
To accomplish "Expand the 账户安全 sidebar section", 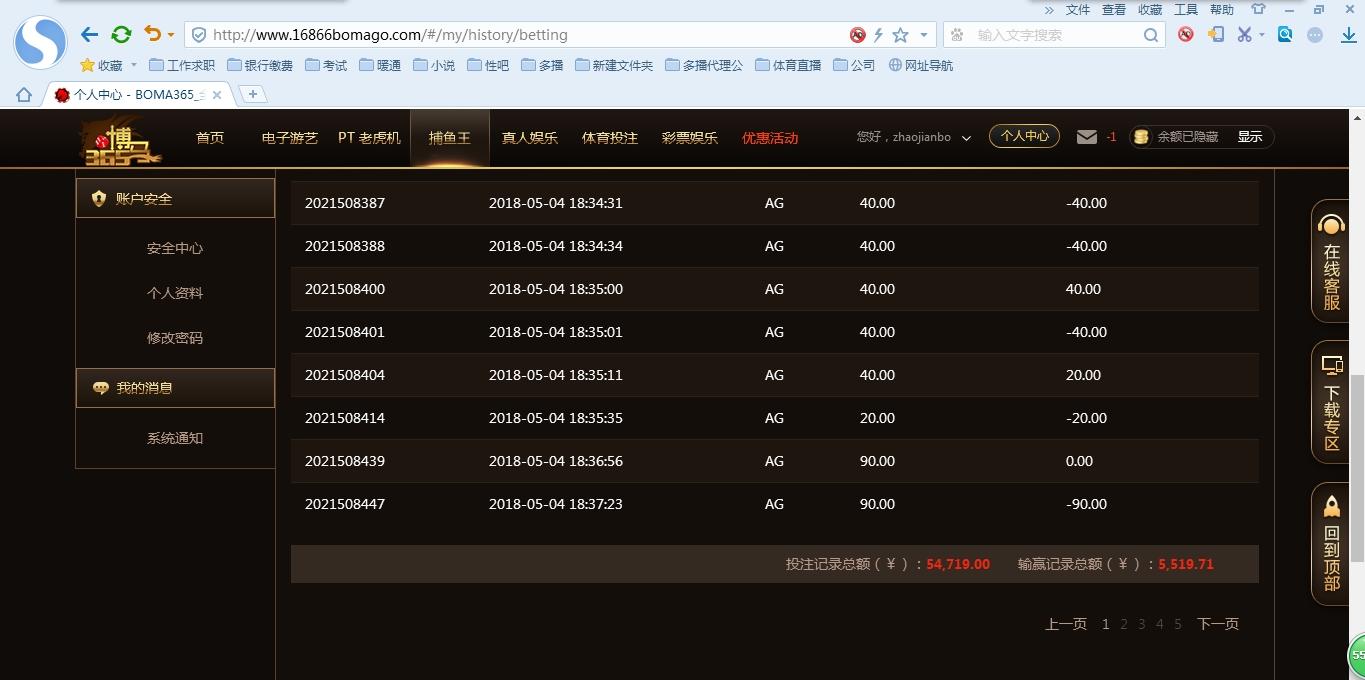I will coord(175,198).
